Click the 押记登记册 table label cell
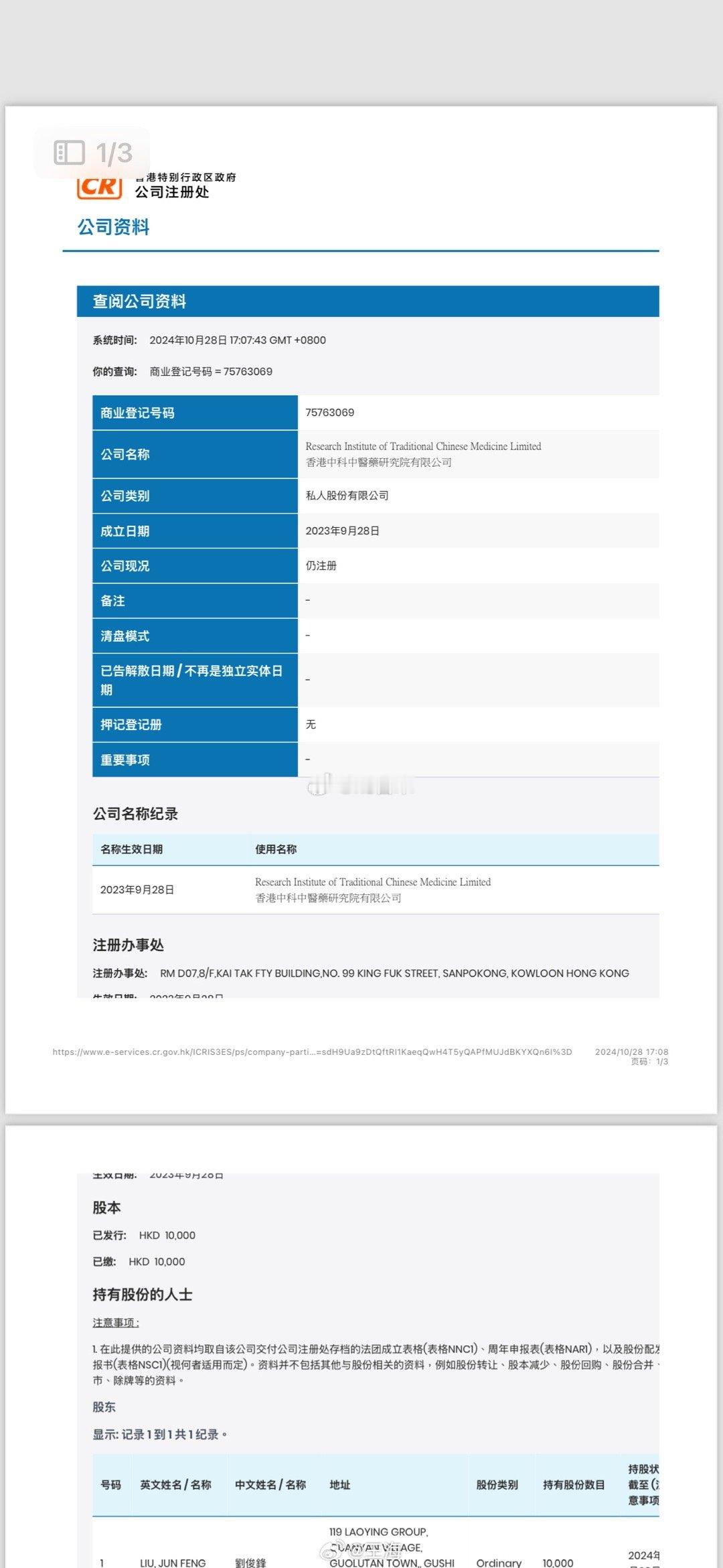 click(195, 725)
